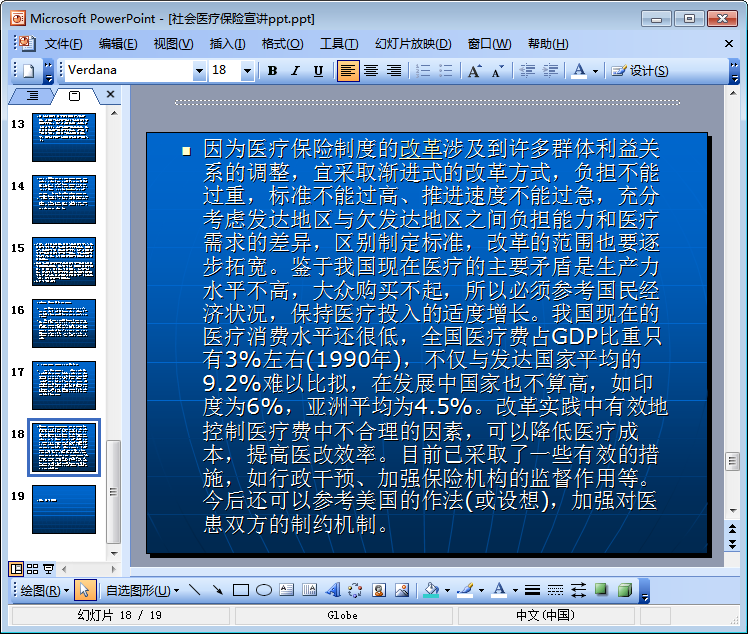Toggle Underline formatting

tap(318, 71)
